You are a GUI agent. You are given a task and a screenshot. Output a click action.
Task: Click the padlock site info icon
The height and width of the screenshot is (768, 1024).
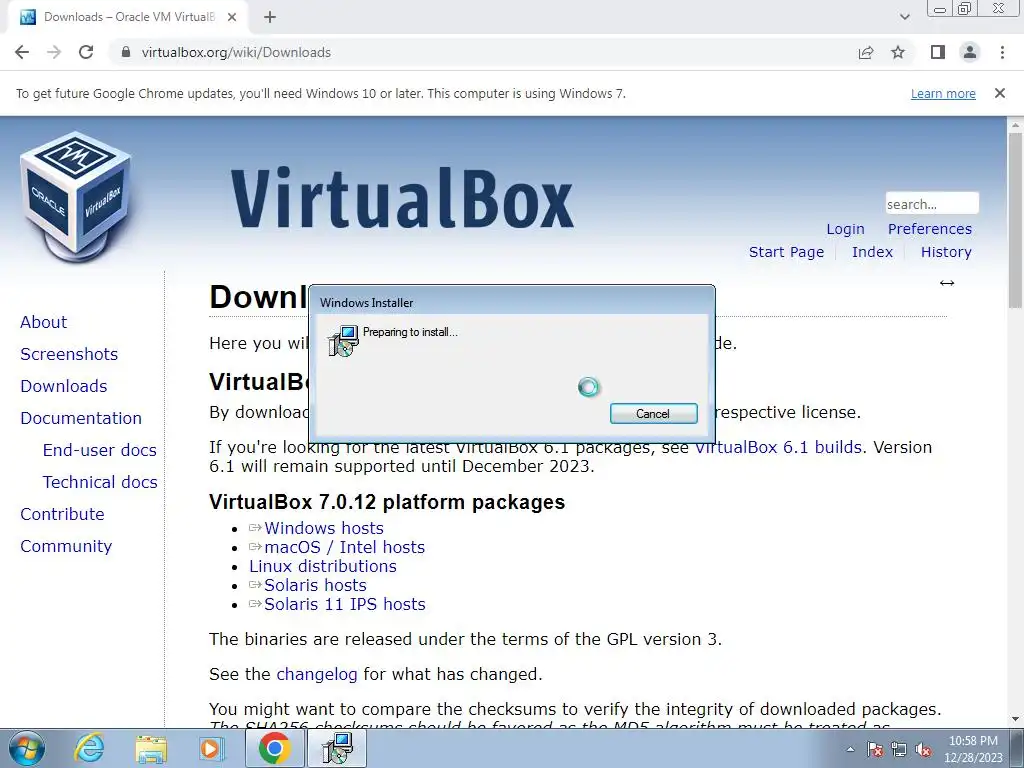coord(127,52)
